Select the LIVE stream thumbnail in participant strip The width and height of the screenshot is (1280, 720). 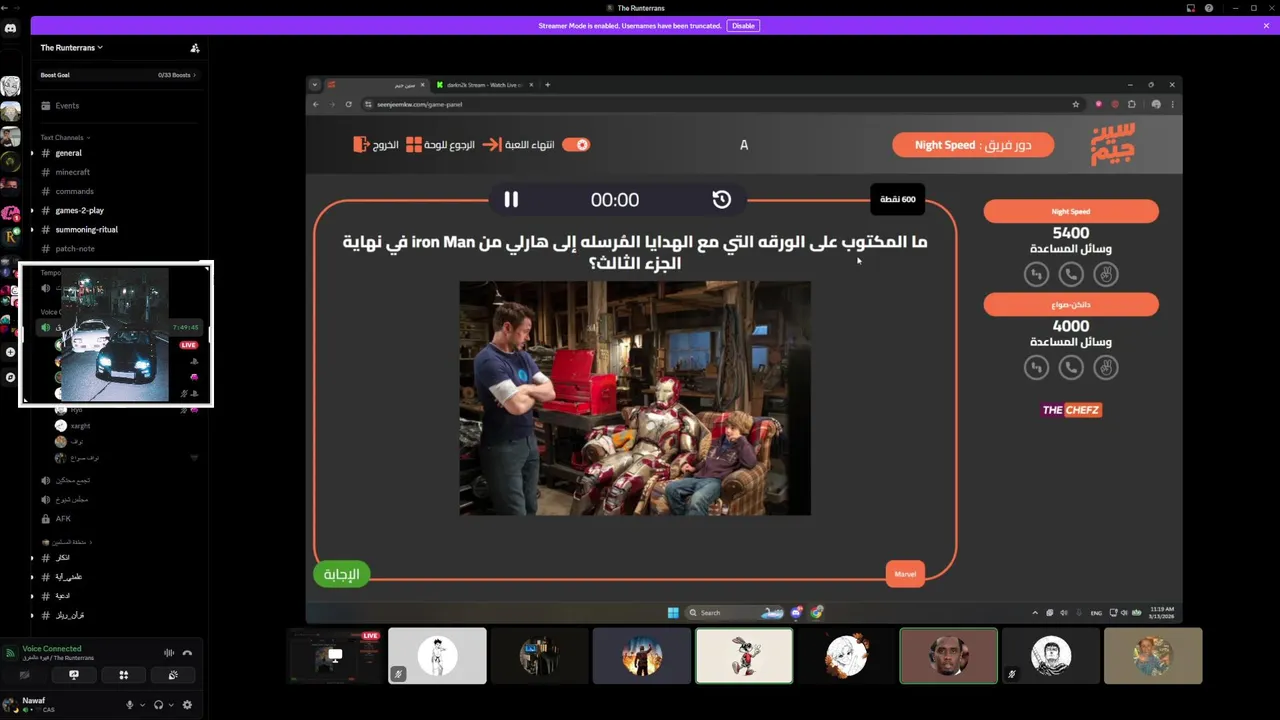(335, 656)
